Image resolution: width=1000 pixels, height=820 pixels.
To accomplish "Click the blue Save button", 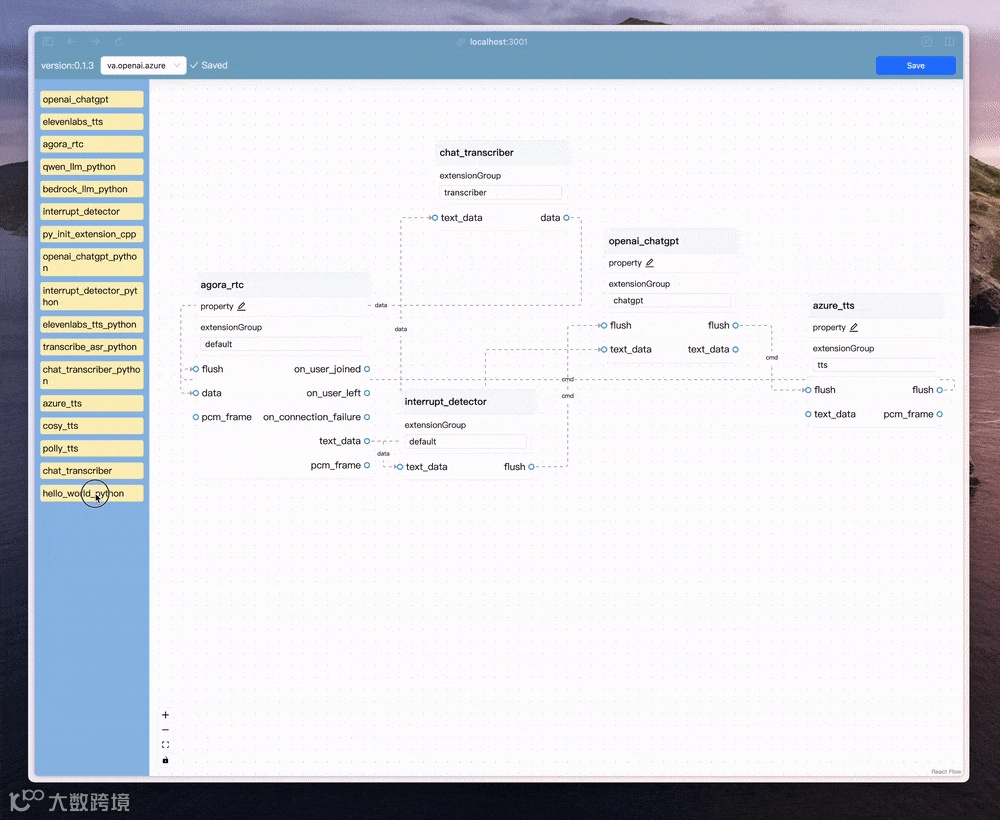I will [915, 65].
